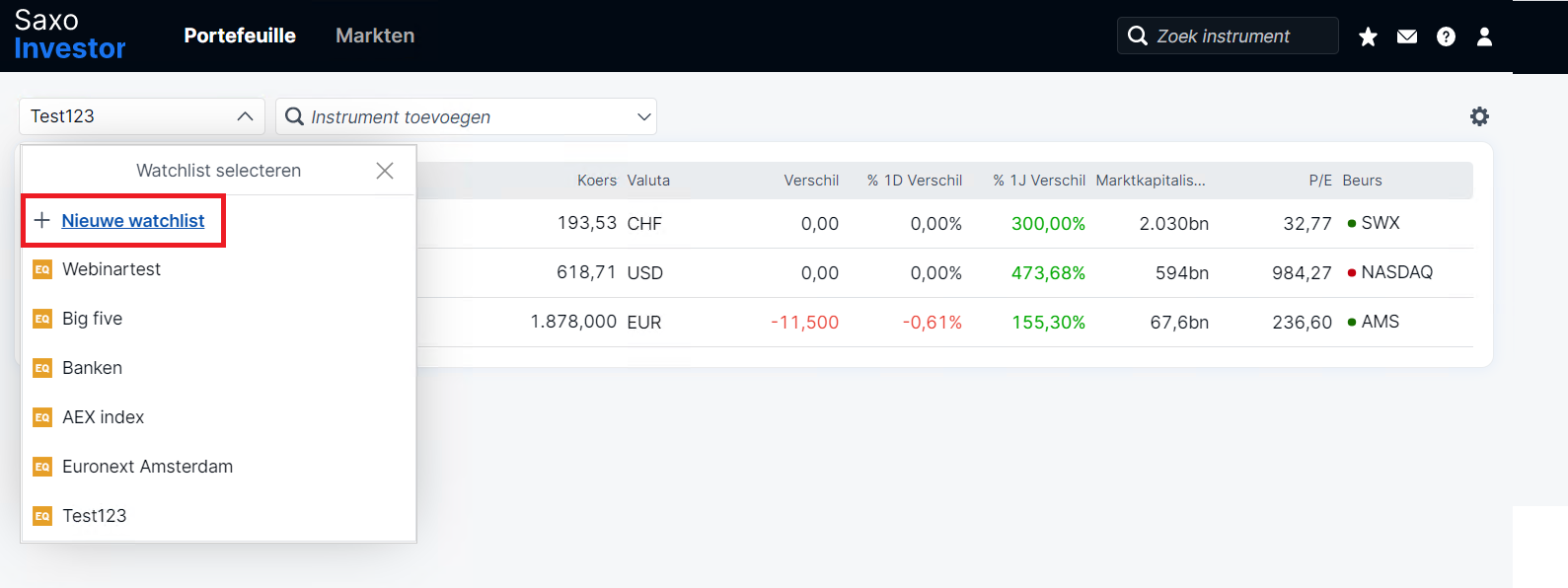This screenshot has height=588, width=1568.
Task: Sort by the P/E column header
Action: [x=1320, y=181]
